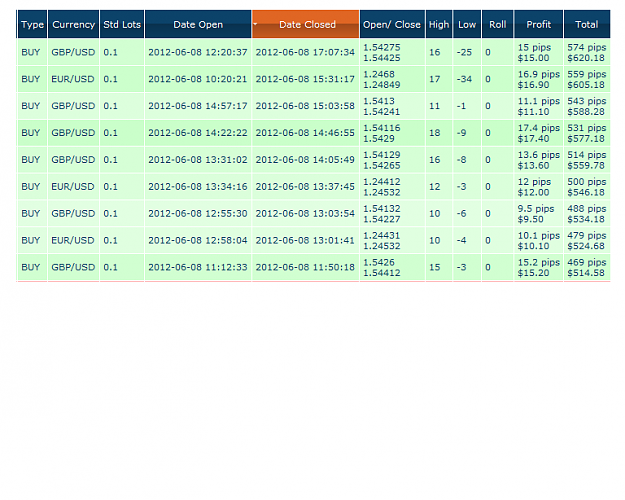Click the total cell 500 pips $546.18

pyautogui.click(x=587, y=187)
